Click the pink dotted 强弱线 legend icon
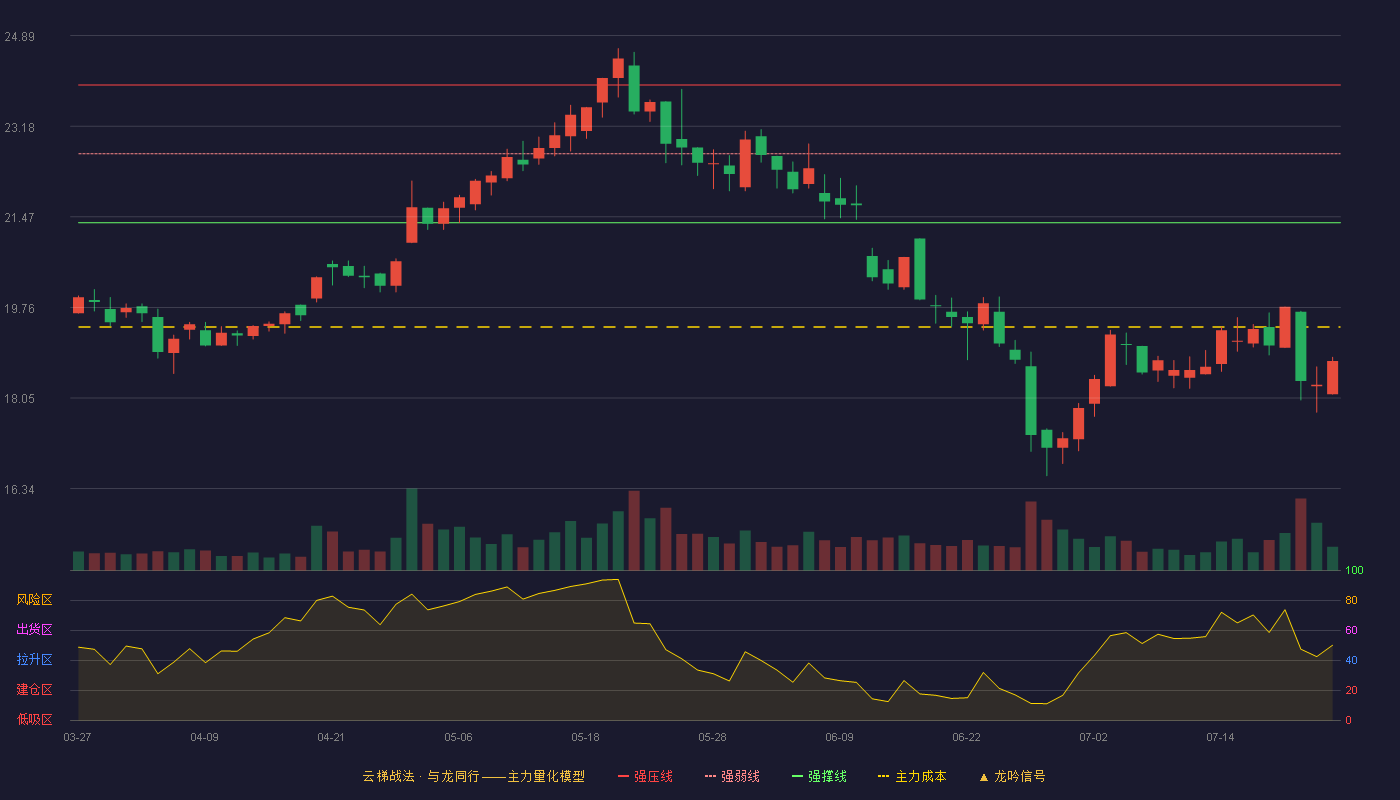1400x800 pixels. 710,776
